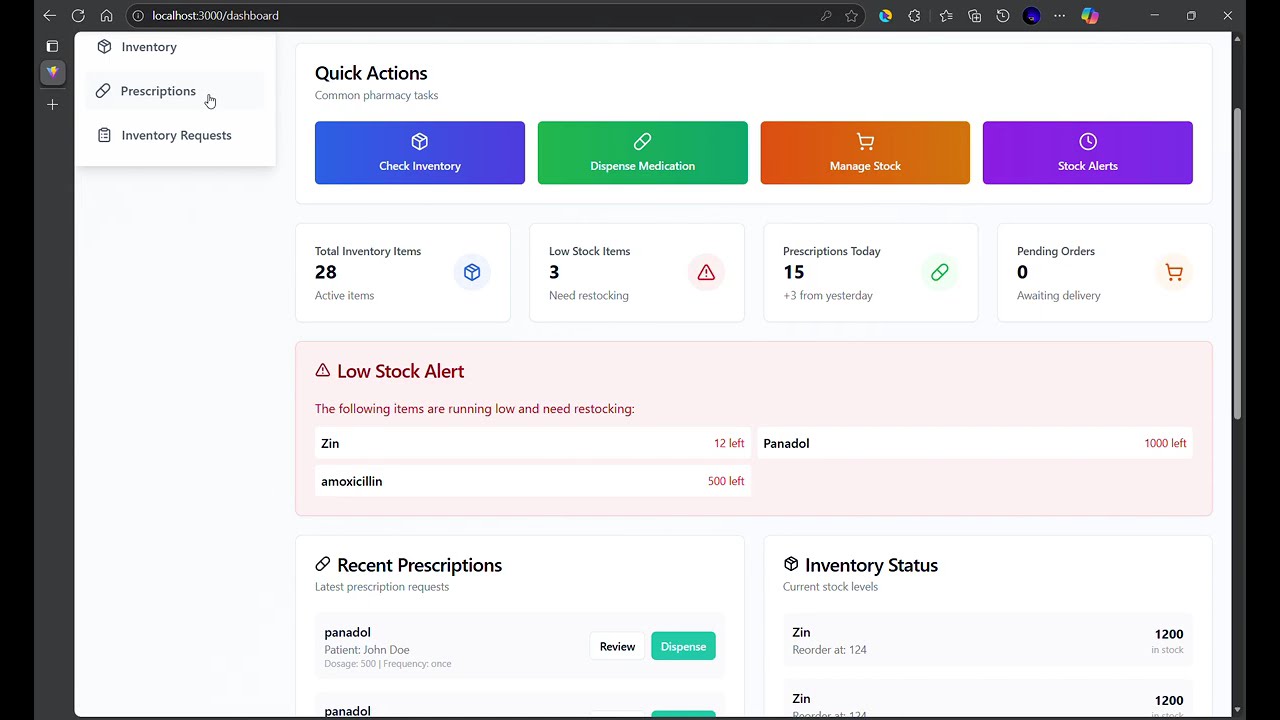Open browser Settings and more menu
1280x720 pixels.
[1060, 16]
